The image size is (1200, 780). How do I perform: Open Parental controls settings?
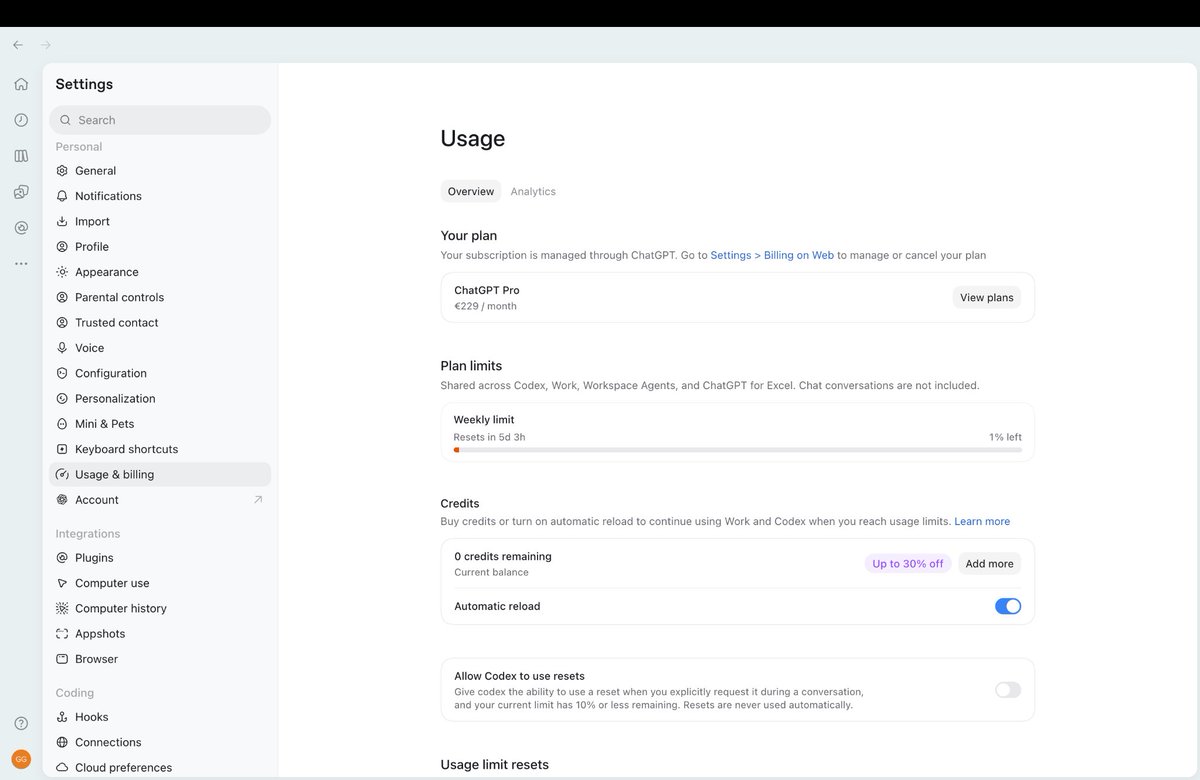click(x=160, y=297)
